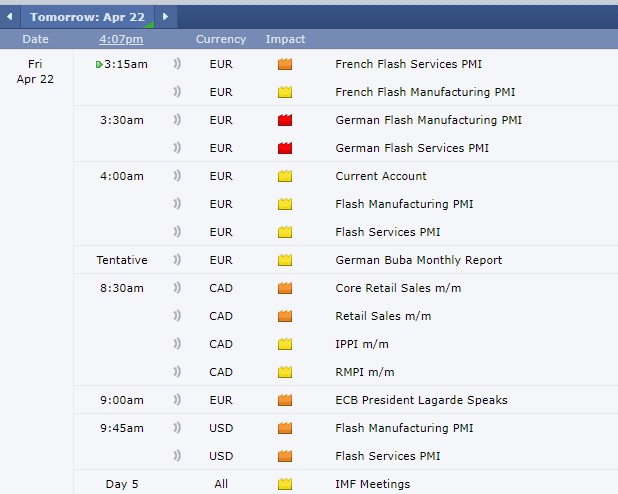
Task: Select the 9:00am time cell
Action: click(122, 400)
